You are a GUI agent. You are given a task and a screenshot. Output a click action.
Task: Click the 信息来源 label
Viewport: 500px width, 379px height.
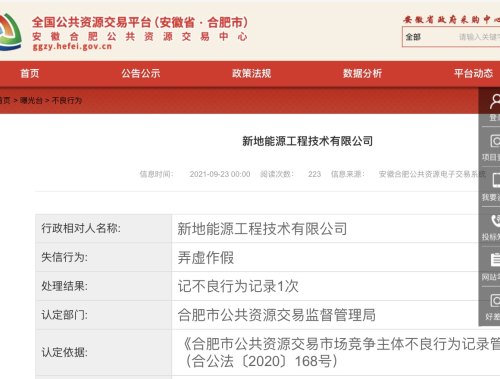(348, 174)
